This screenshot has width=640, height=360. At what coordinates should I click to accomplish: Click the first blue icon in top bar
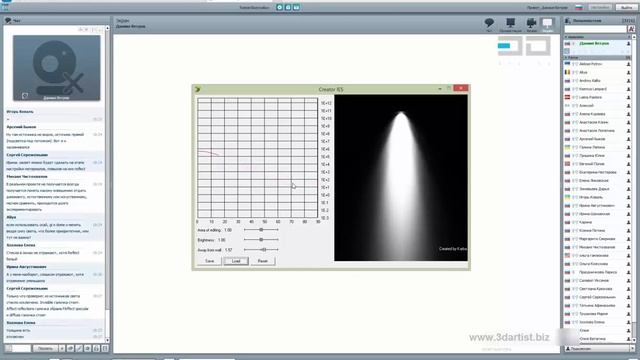pos(280,7)
